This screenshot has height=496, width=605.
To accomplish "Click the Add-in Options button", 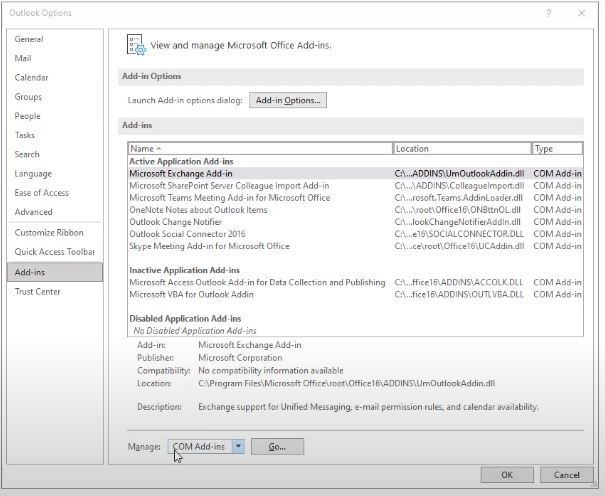I will (x=288, y=100).
